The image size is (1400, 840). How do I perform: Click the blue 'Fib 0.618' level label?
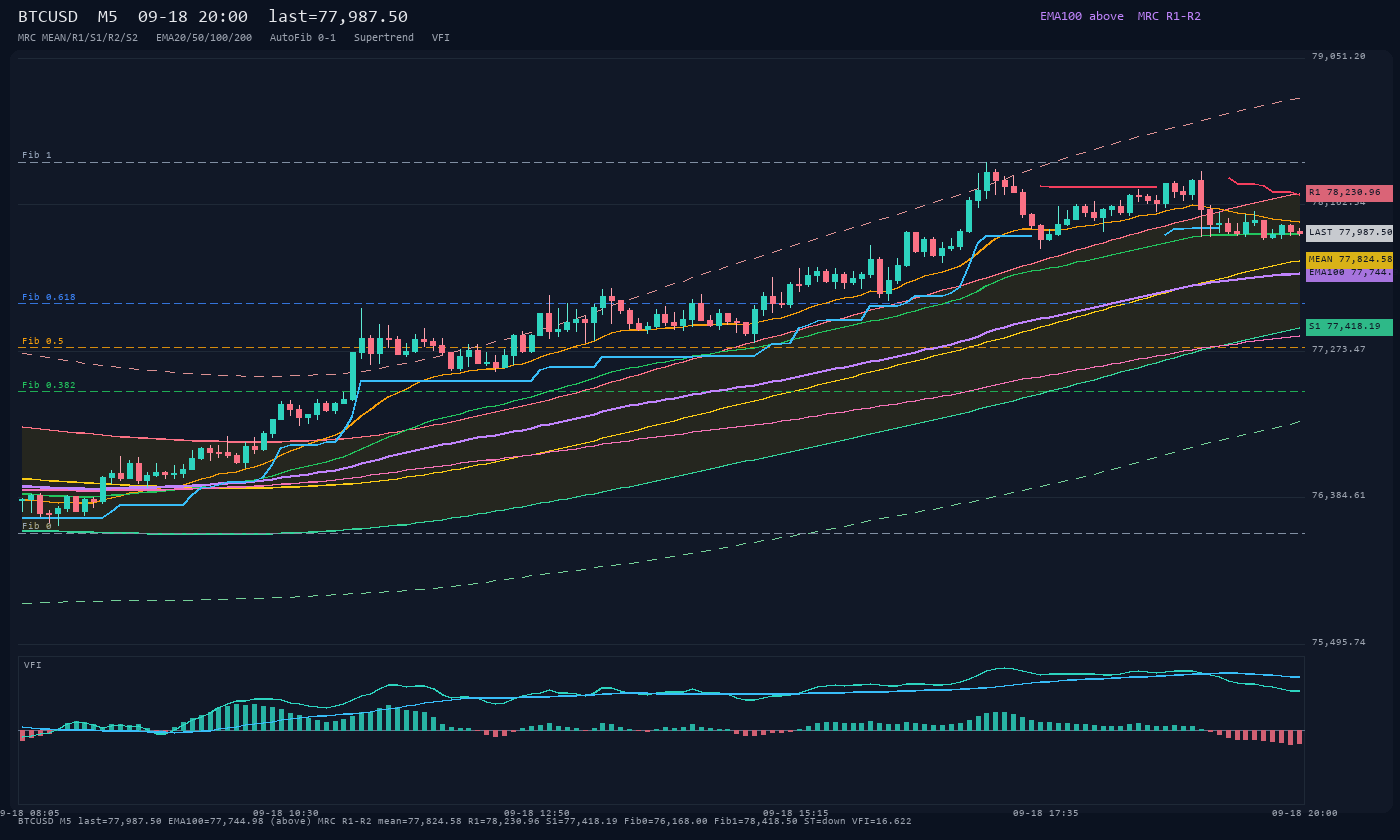coord(49,298)
